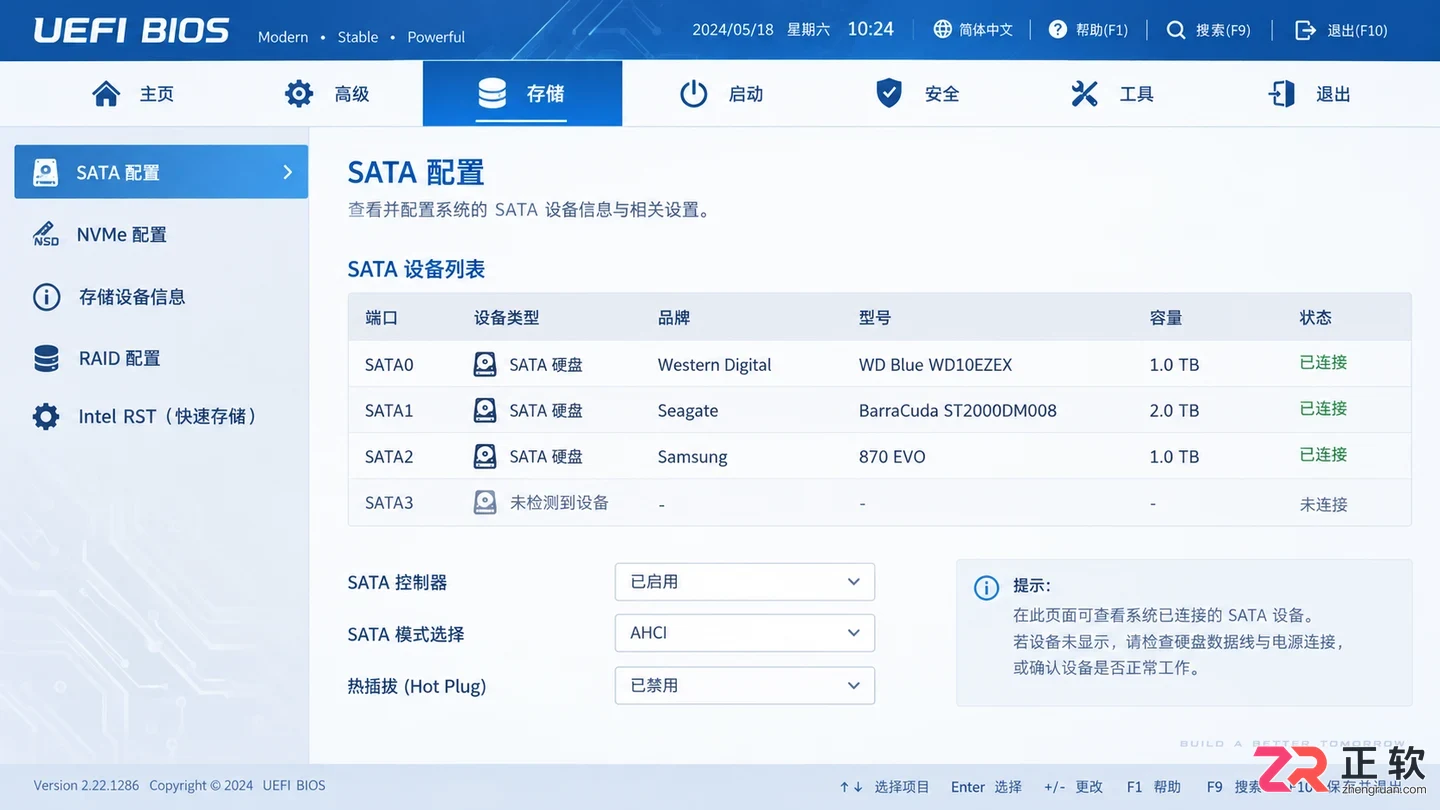Click the Western Digital brand cell
This screenshot has height=810, width=1440.
click(x=714, y=365)
